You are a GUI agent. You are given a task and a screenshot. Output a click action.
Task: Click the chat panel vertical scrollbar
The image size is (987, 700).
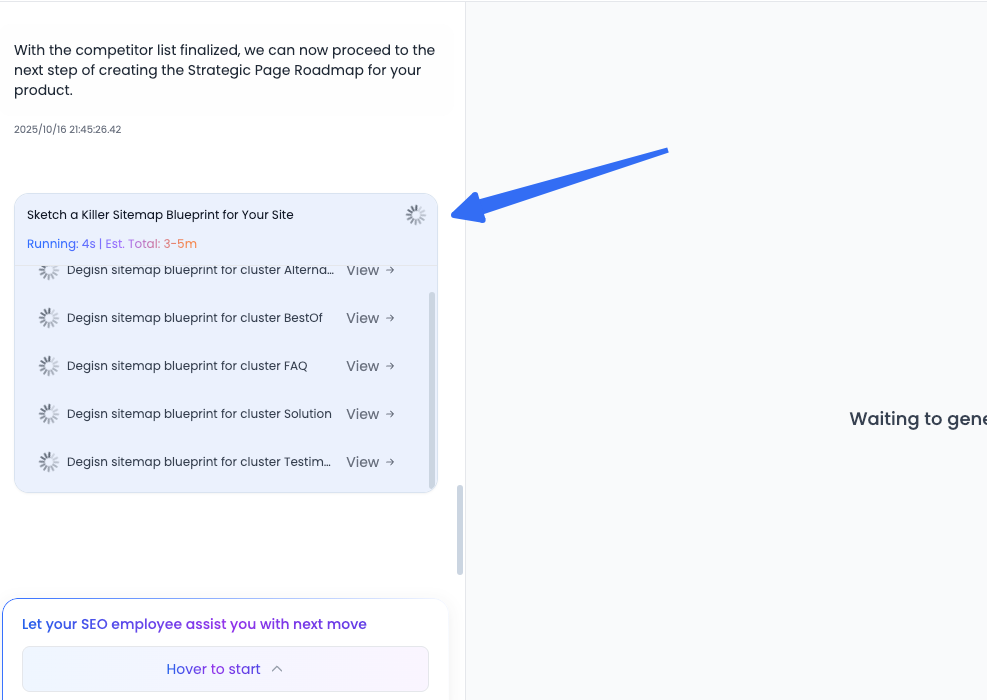[x=460, y=530]
